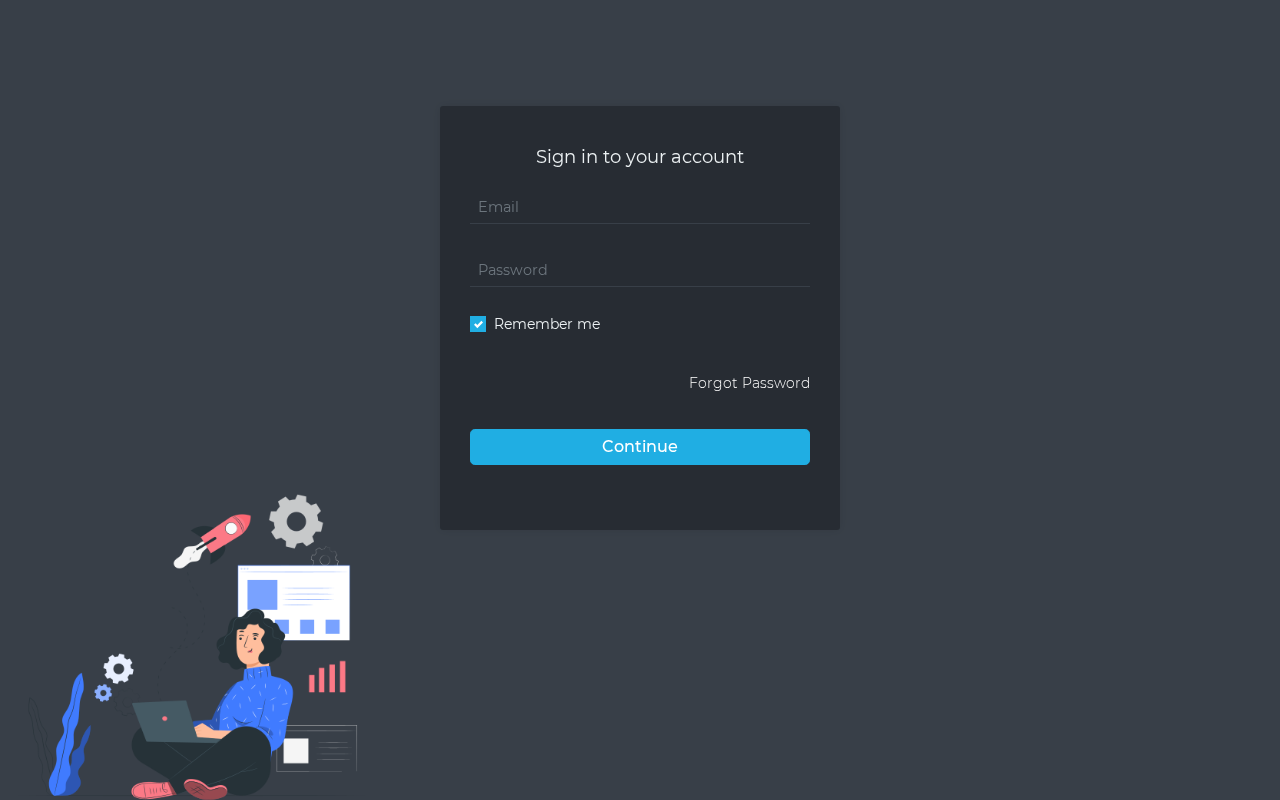Image resolution: width=1280 pixels, height=800 pixels.
Task: Click the white gear above the plant
Action: click(119, 668)
